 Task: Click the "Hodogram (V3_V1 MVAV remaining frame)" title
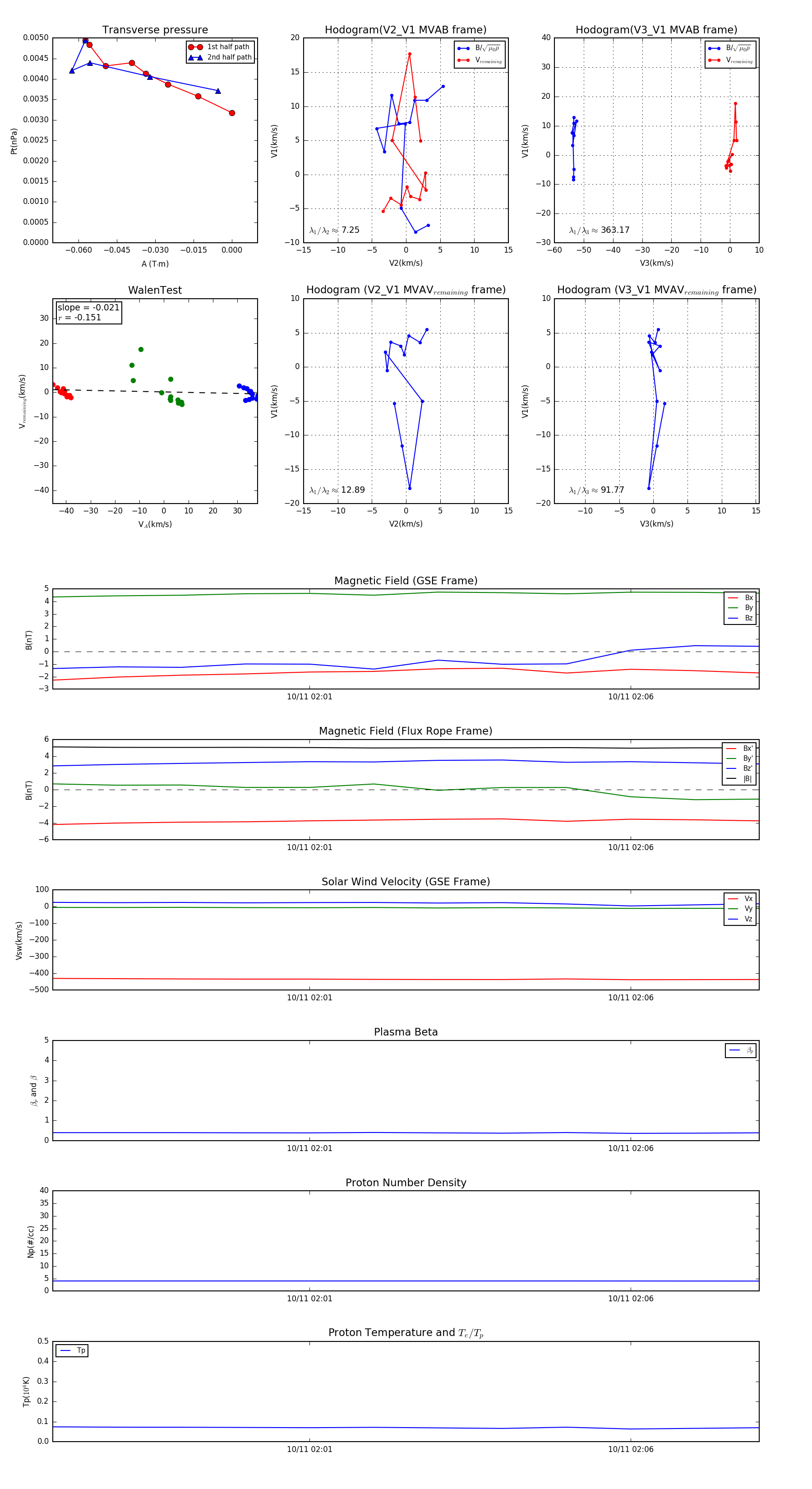(x=656, y=290)
